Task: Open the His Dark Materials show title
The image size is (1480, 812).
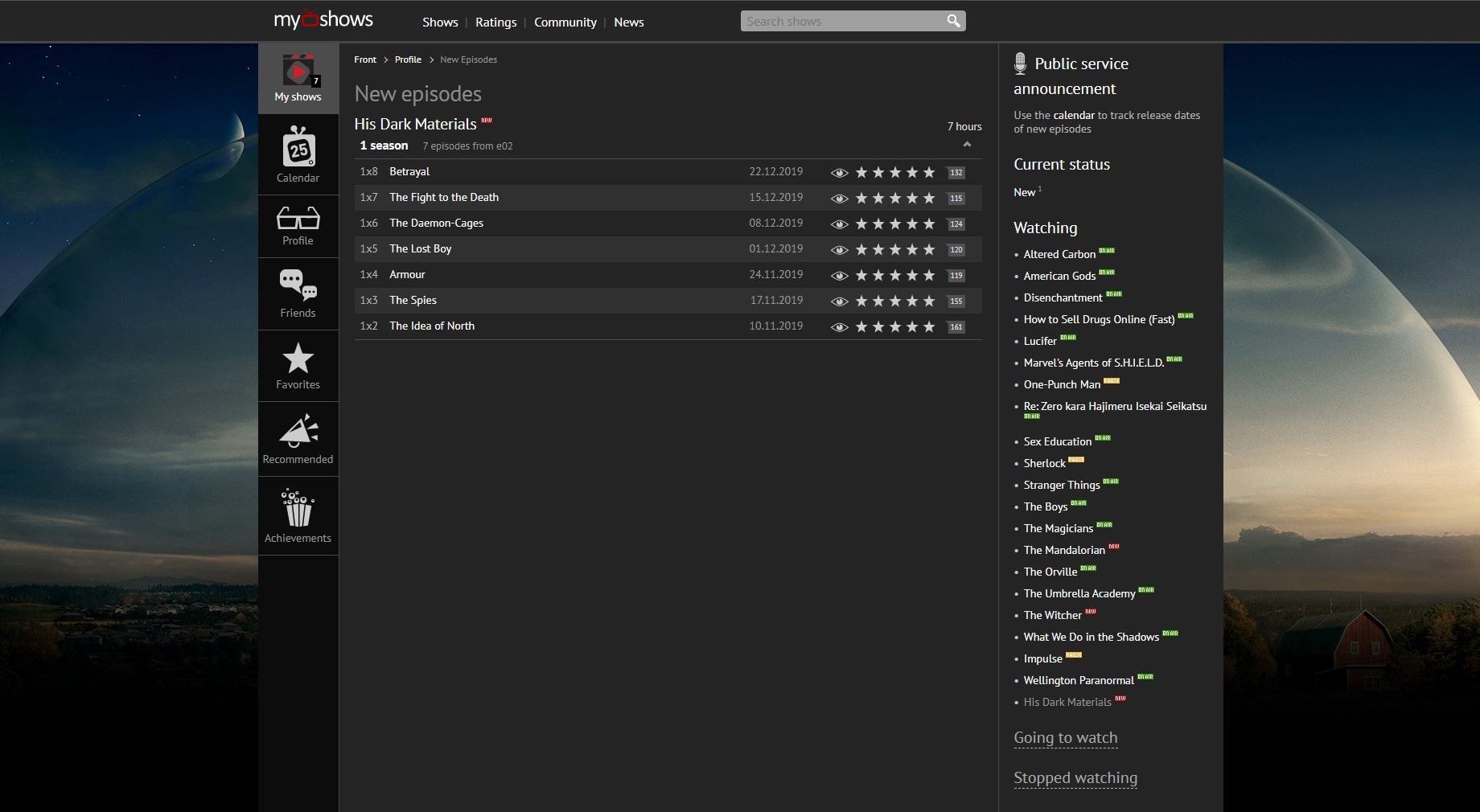Action: (x=415, y=124)
